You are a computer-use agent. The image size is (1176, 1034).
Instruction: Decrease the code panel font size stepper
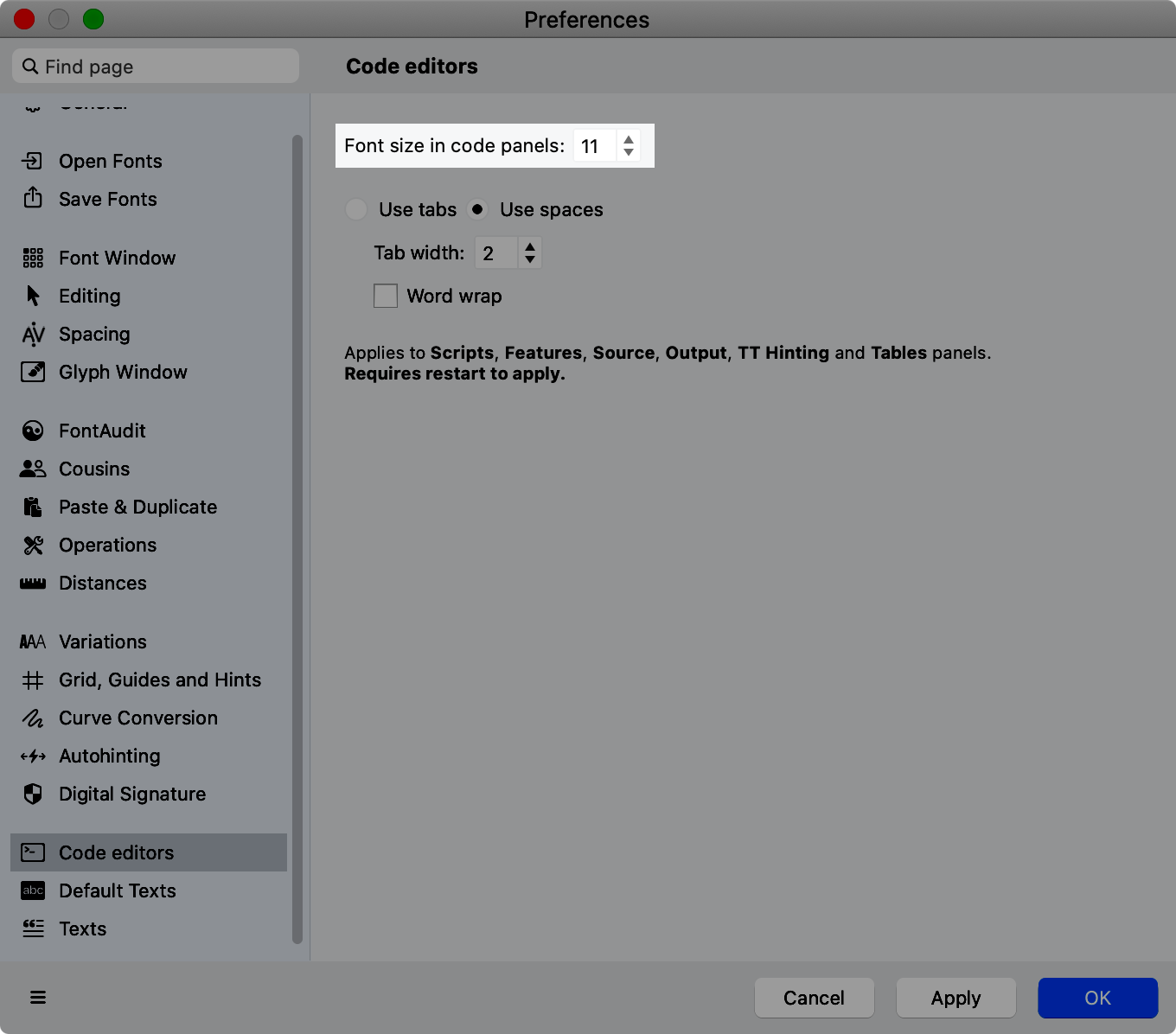pyautogui.click(x=629, y=152)
